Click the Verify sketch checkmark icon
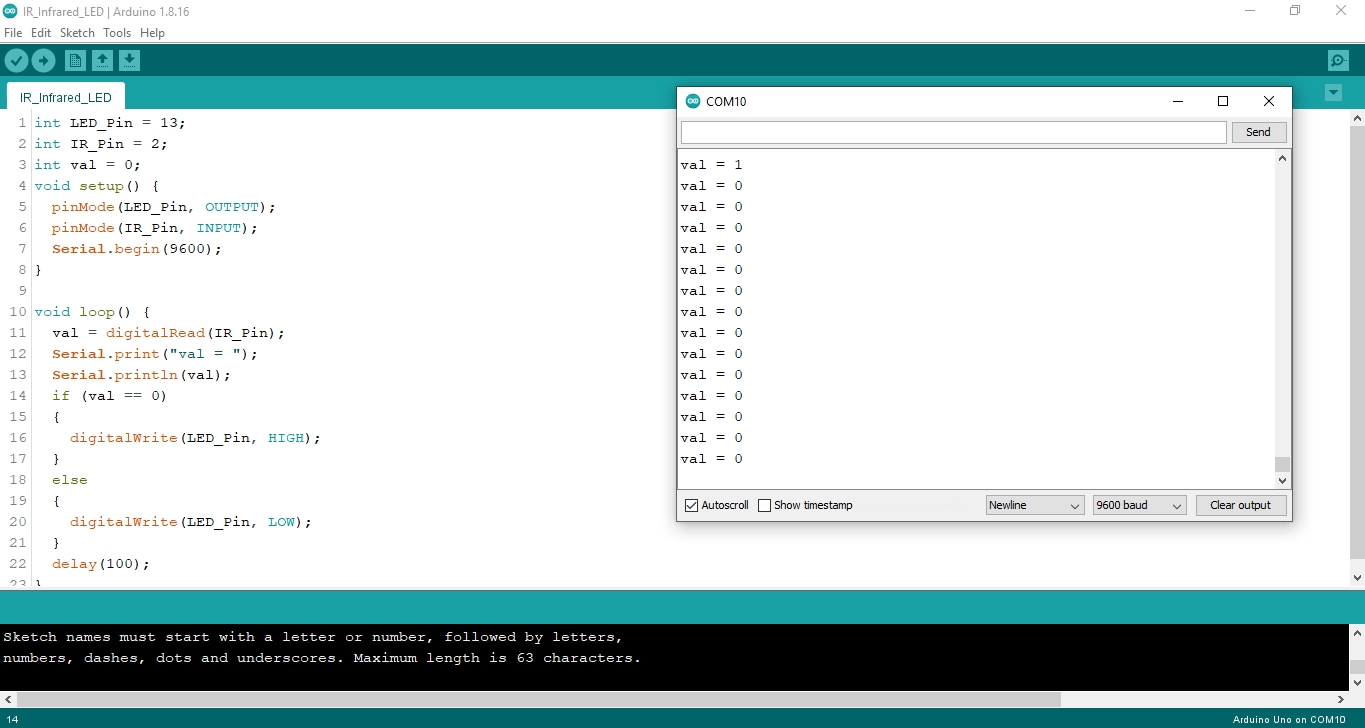Screen dimensions: 1365x728 16,61
